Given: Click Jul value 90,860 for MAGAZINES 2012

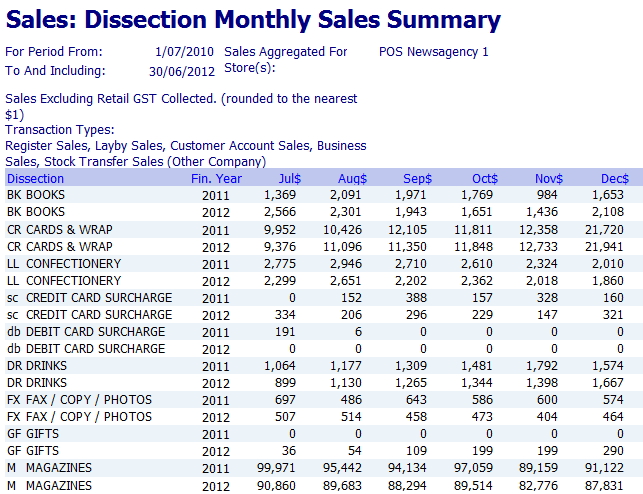Looking at the screenshot, I should click(x=276, y=486).
